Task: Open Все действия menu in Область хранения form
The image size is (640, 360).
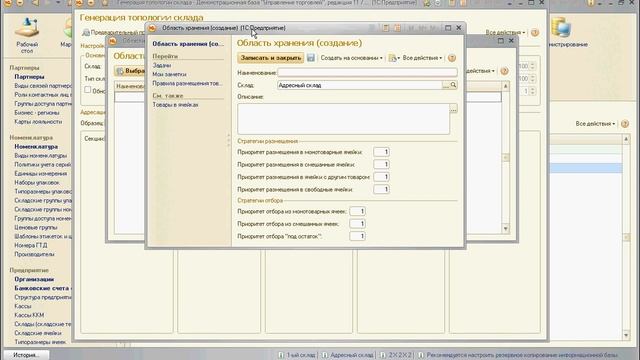Action: 422,58
